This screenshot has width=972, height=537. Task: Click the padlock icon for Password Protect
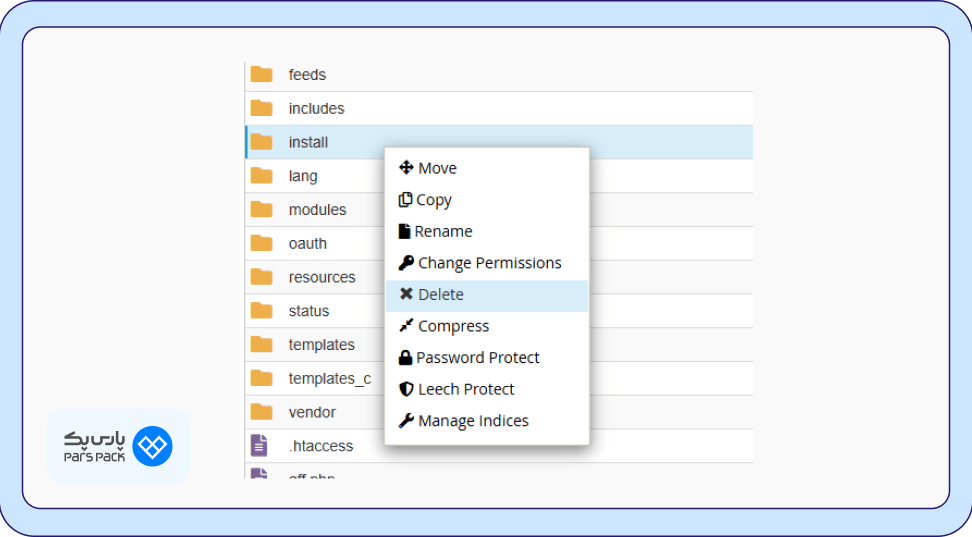tap(405, 358)
